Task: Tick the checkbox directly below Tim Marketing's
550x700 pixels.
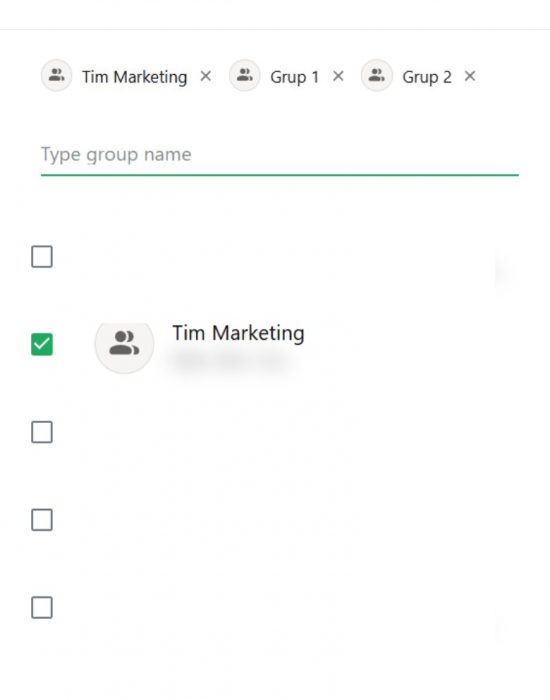Action: tap(42, 432)
